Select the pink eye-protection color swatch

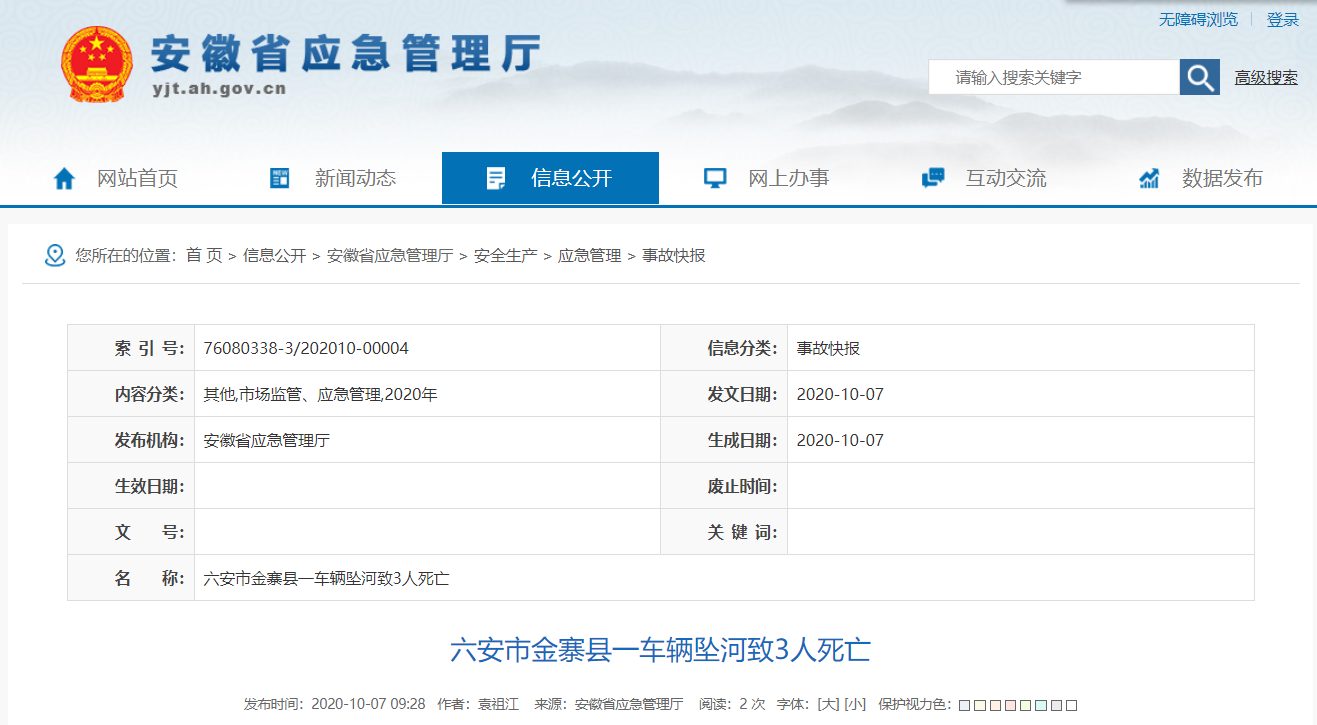[1011, 705]
